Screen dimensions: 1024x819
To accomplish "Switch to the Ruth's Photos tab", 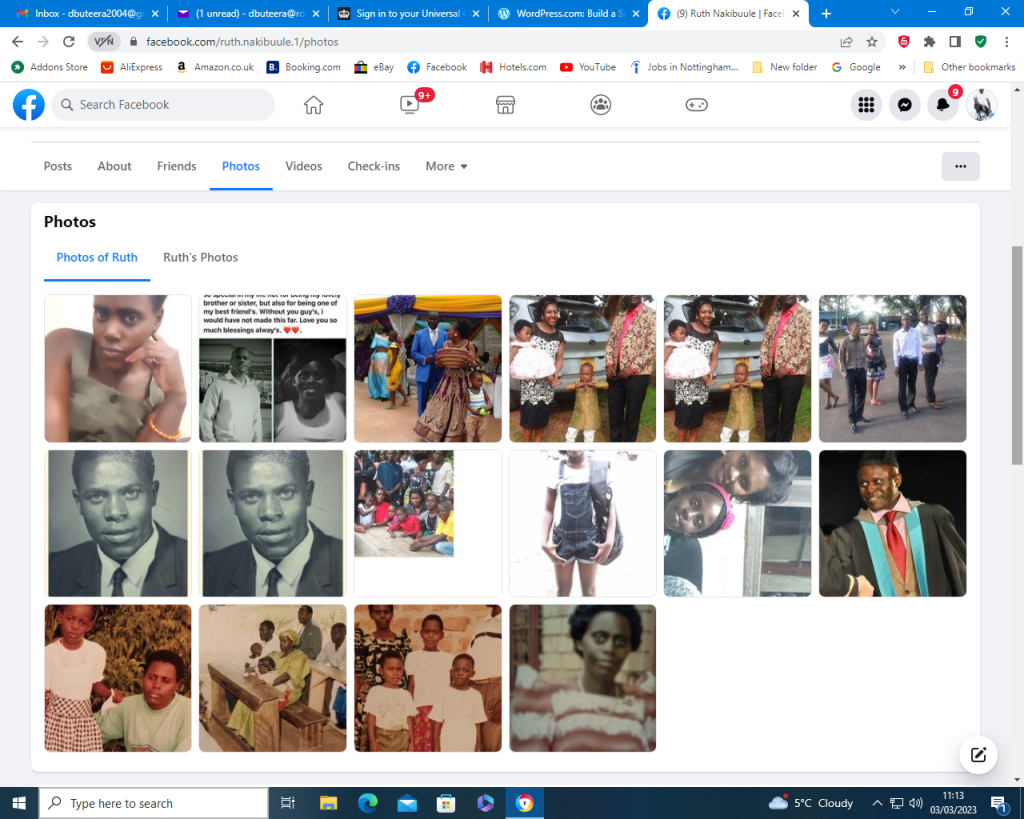I will [200, 257].
